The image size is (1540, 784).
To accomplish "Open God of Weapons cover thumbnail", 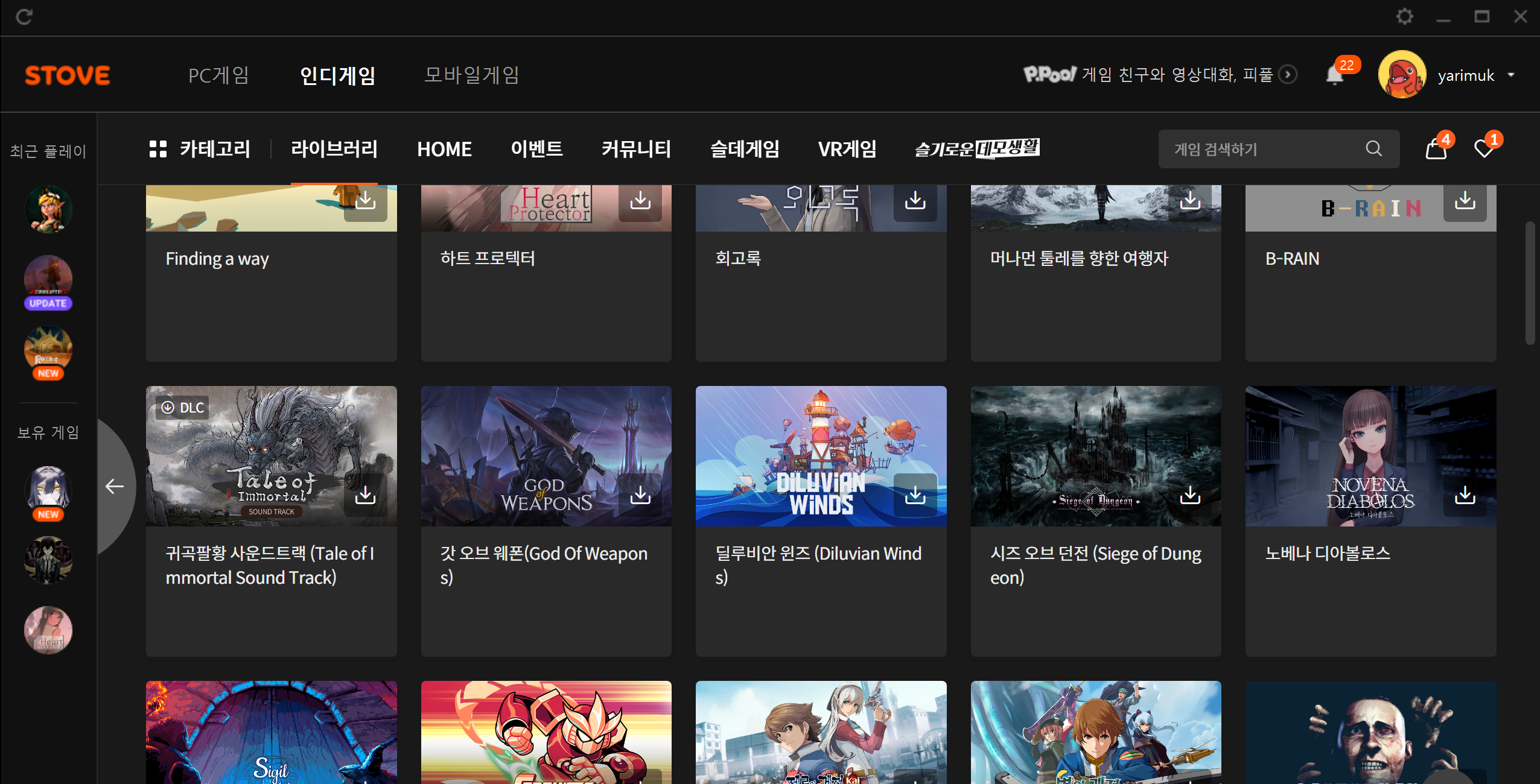I will (546, 456).
